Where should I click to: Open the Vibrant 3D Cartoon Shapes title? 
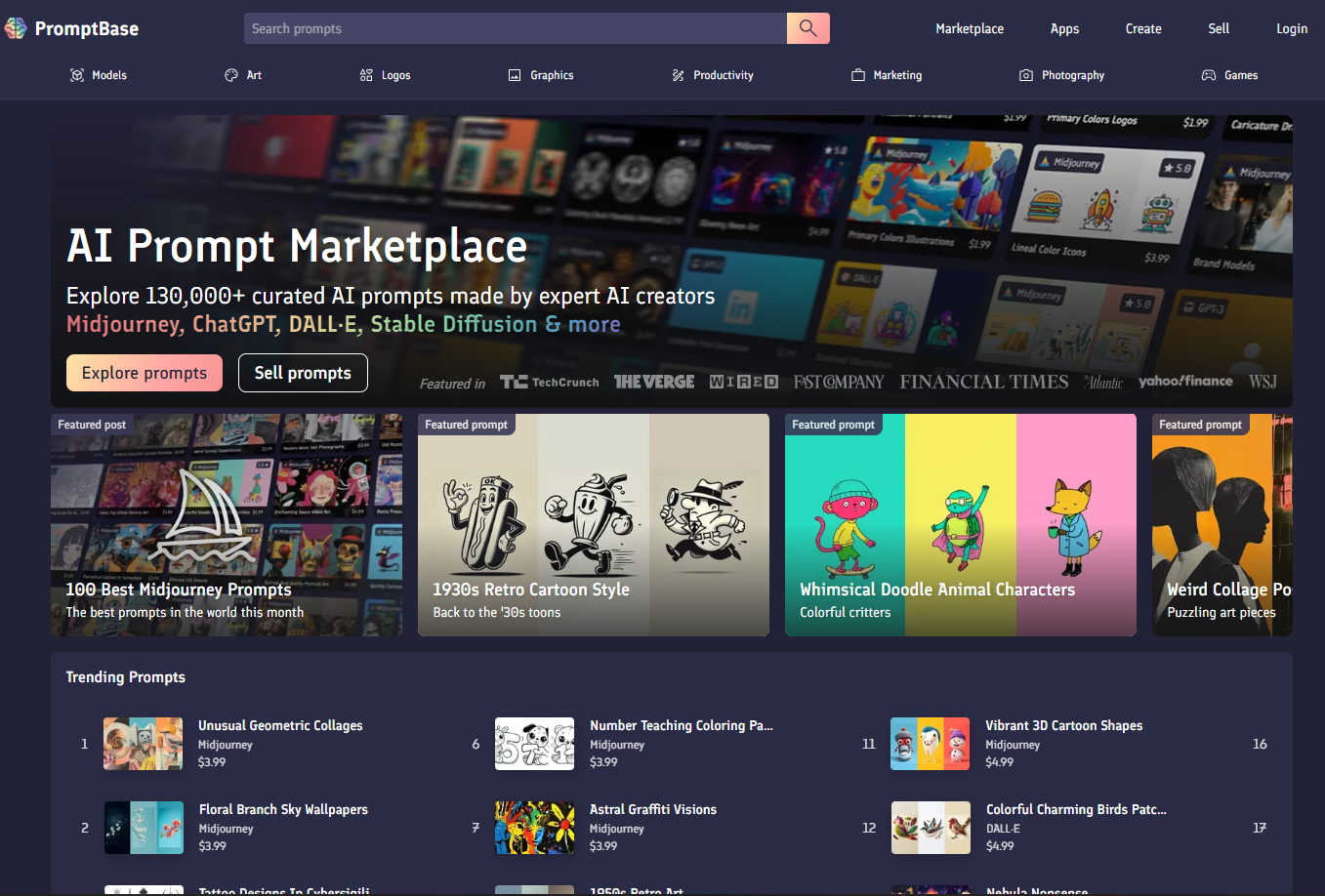(1064, 725)
